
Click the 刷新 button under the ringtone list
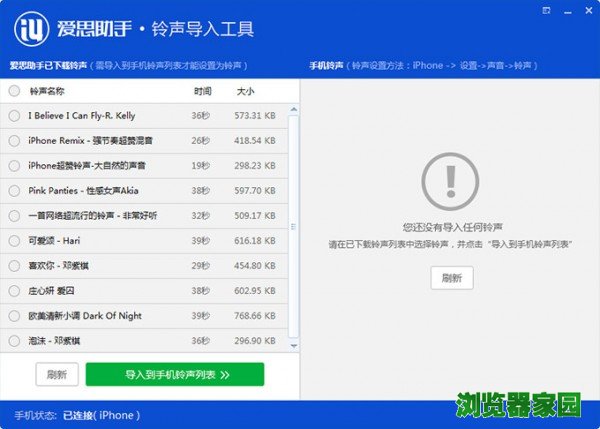[x=57, y=374]
